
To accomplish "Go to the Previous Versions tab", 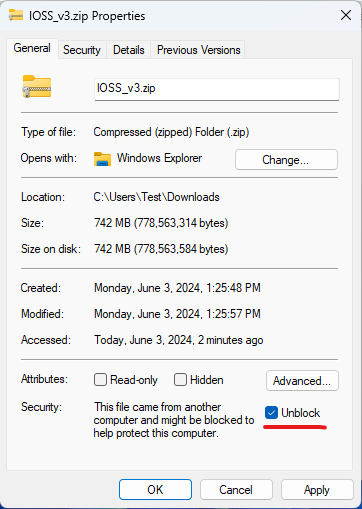I will click(198, 50).
